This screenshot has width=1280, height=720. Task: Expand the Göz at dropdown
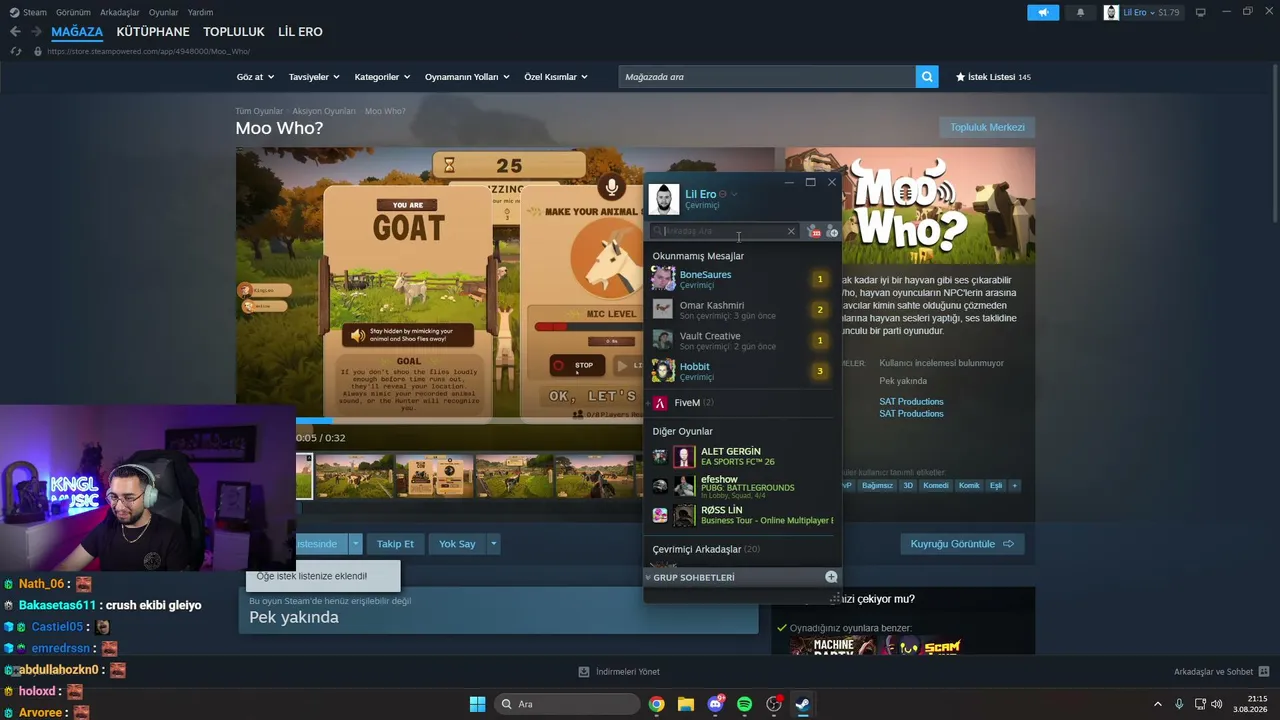(x=255, y=77)
